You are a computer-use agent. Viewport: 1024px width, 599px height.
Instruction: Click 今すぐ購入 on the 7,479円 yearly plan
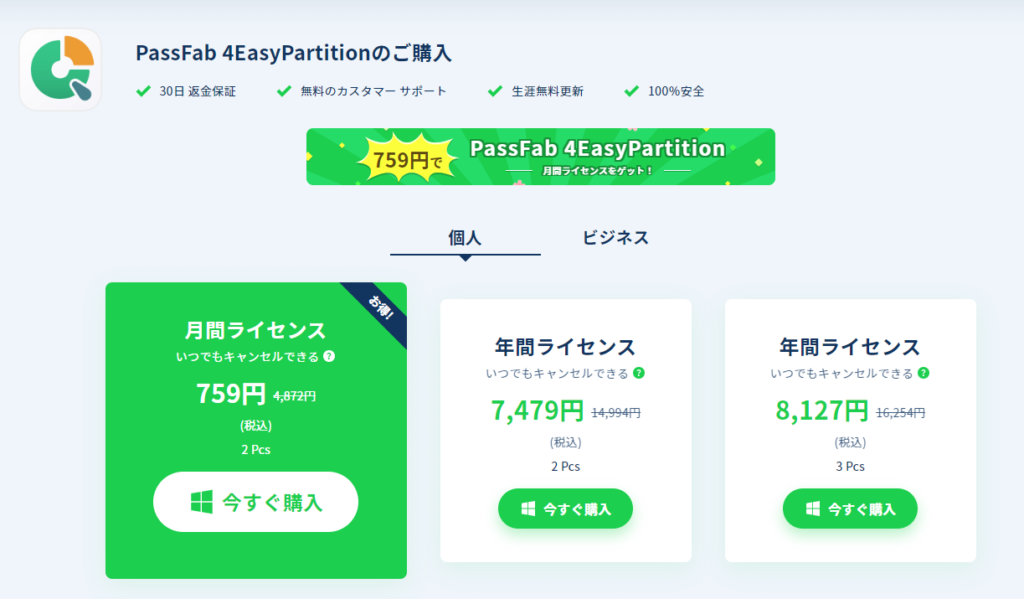click(565, 508)
